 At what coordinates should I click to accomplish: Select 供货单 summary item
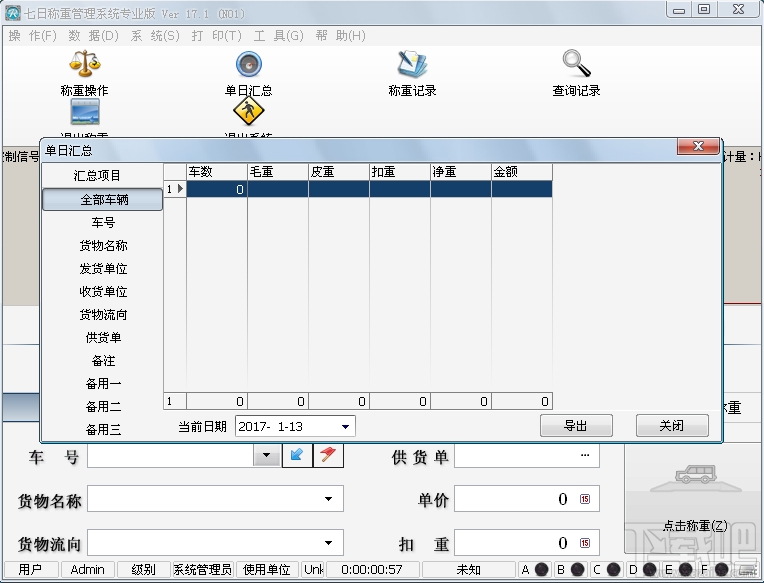pyautogui.click(x=103, y=338)
